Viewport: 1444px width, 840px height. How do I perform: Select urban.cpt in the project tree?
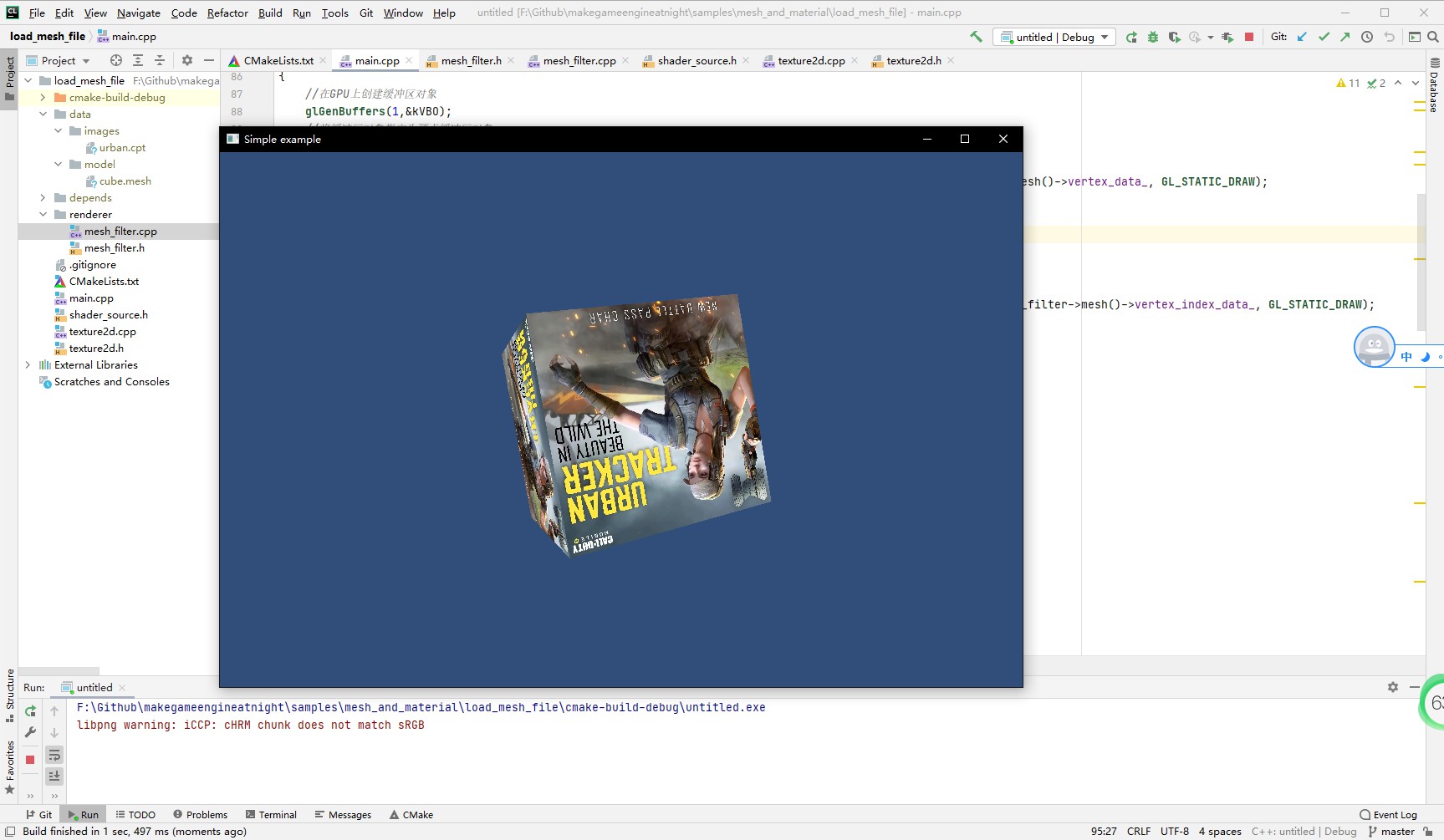click(x=122, y=148)
